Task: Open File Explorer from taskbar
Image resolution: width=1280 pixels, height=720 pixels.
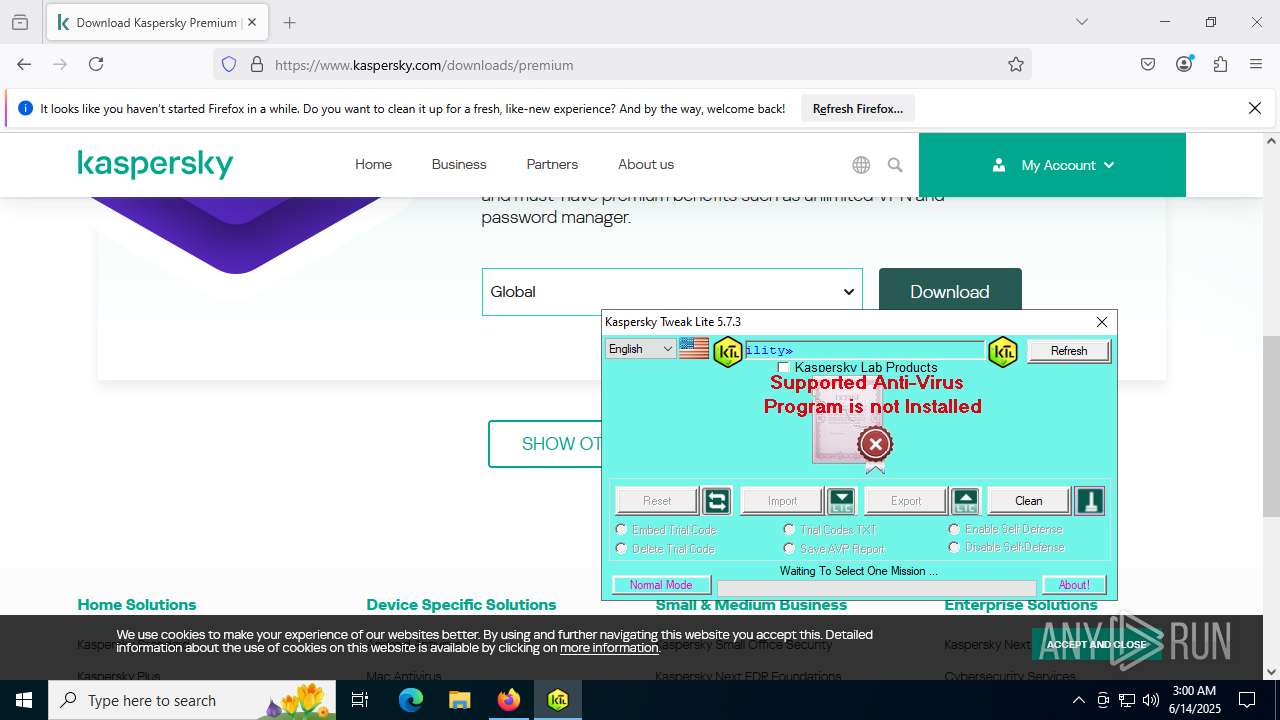Action: [459, 700]
